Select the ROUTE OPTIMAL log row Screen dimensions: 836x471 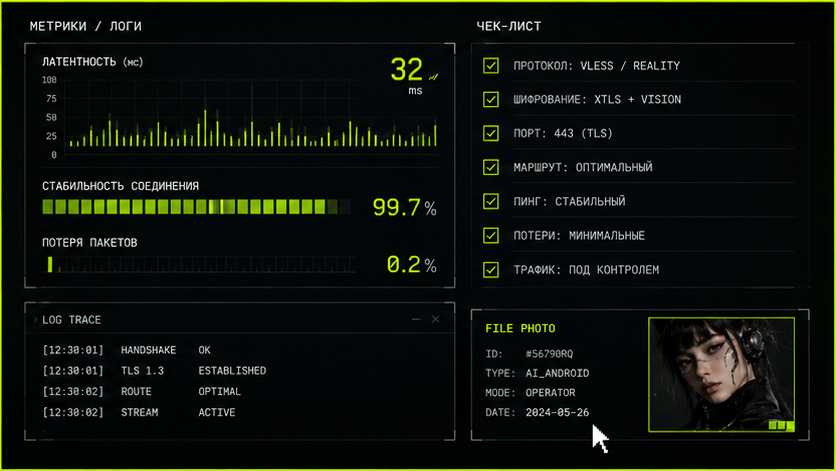coord(141,392)
